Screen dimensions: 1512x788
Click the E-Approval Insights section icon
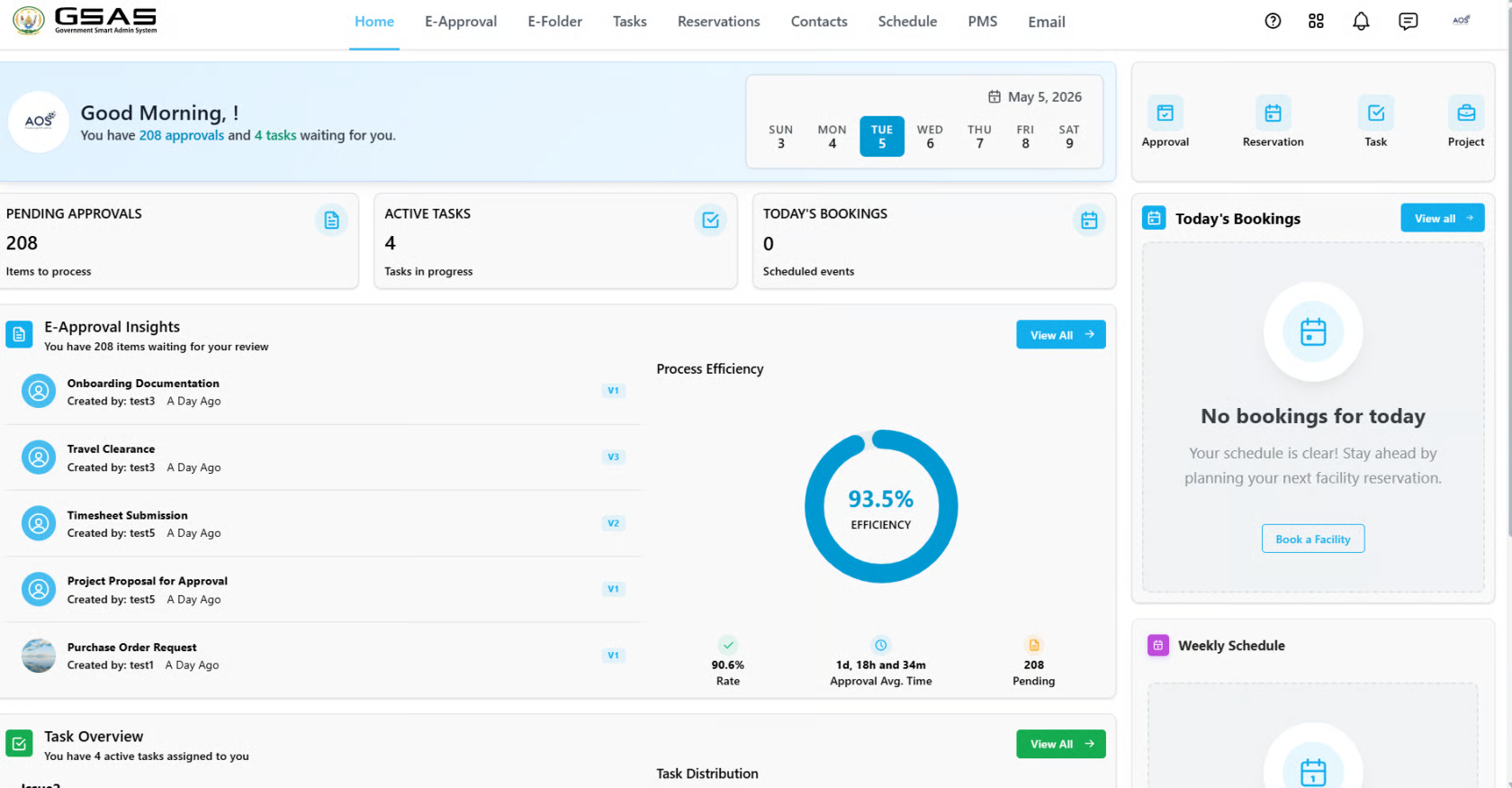[19, 334]
